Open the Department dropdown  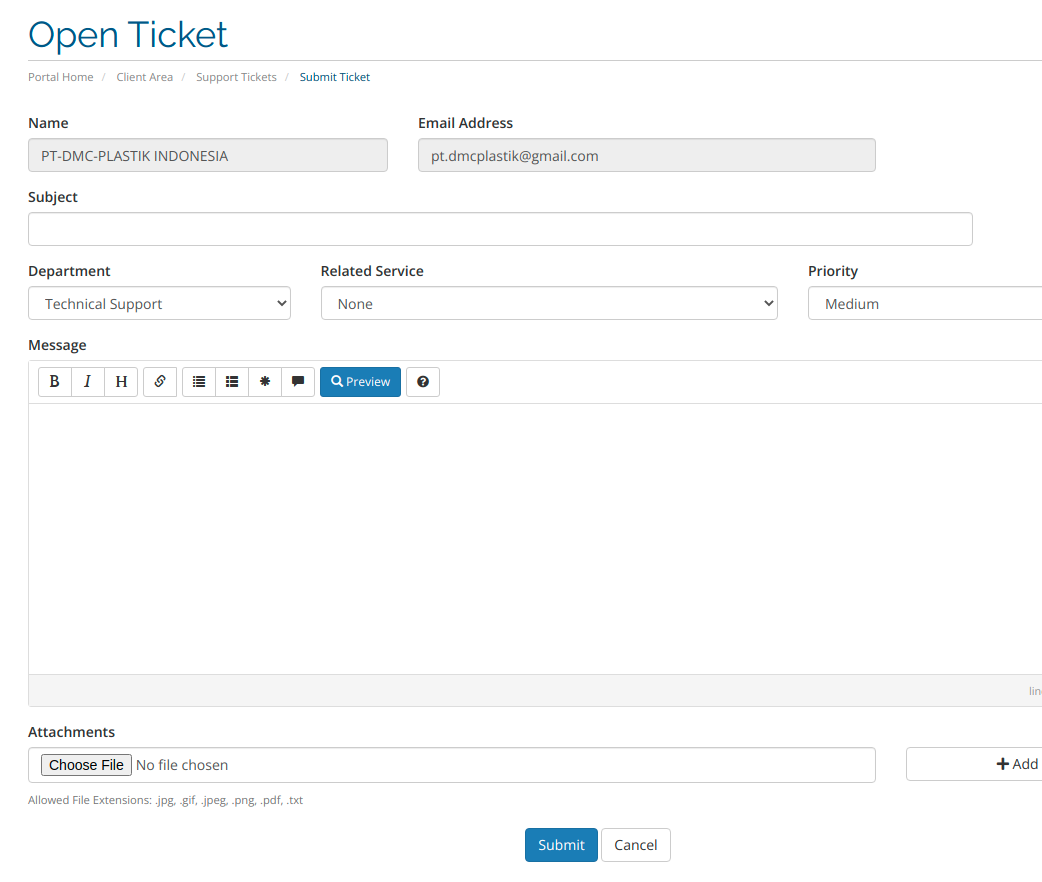(x=159, y=303)
